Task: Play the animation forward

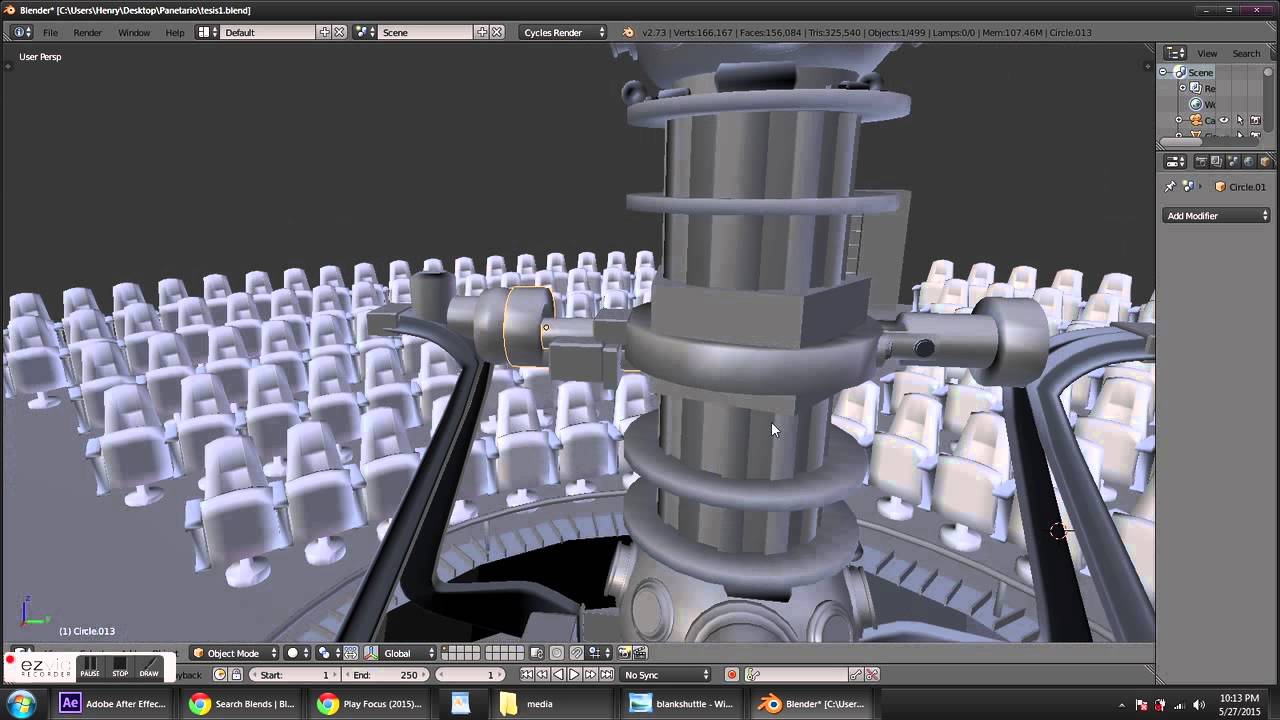Action: tap(574, 675)
